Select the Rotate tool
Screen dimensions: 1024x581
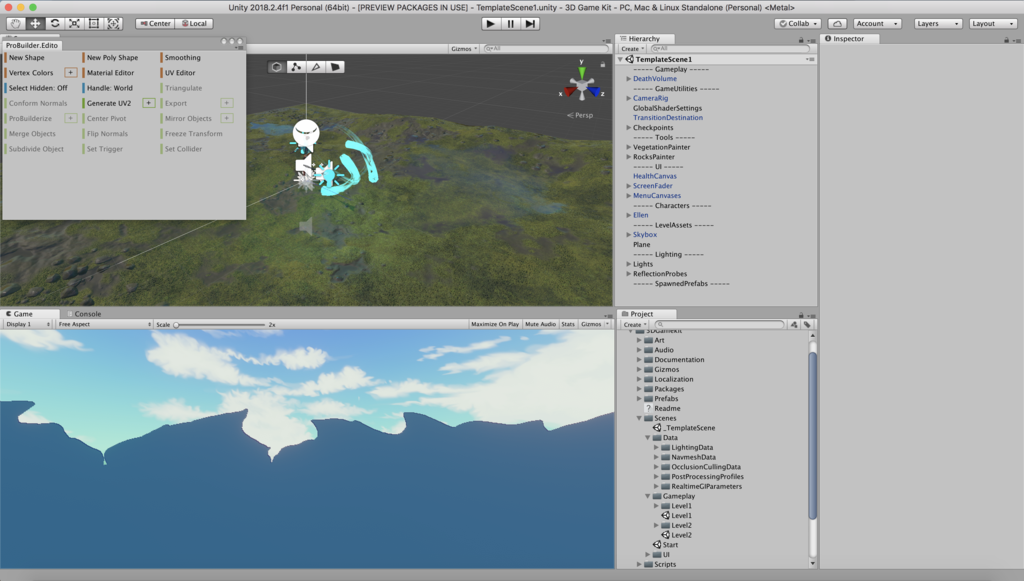coord(55,24)
